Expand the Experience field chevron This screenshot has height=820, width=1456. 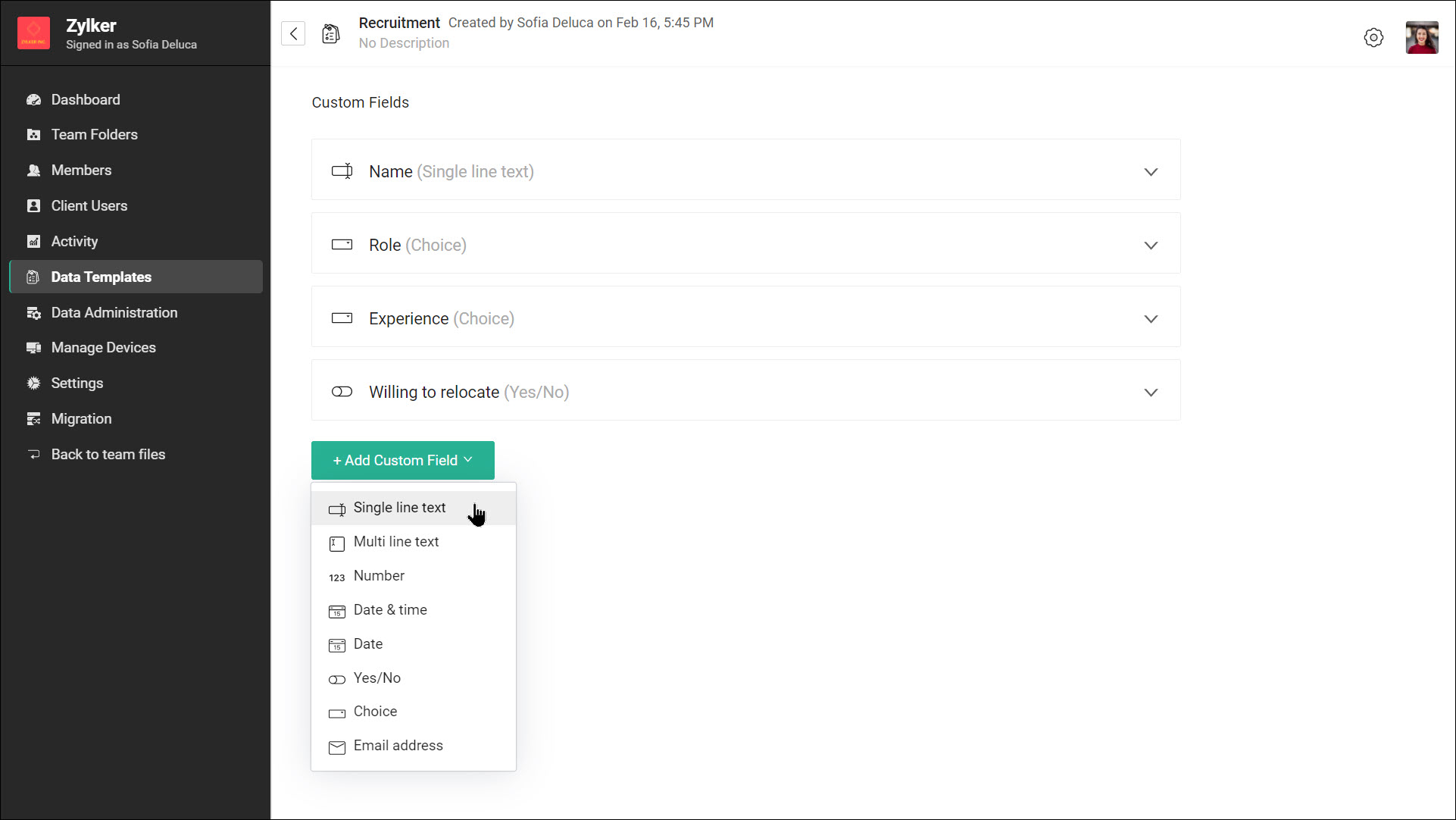coord(1151,319)
